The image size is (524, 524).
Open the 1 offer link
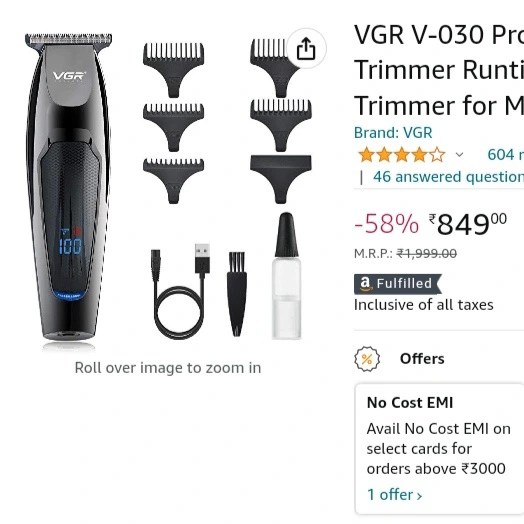pos(394,495)
